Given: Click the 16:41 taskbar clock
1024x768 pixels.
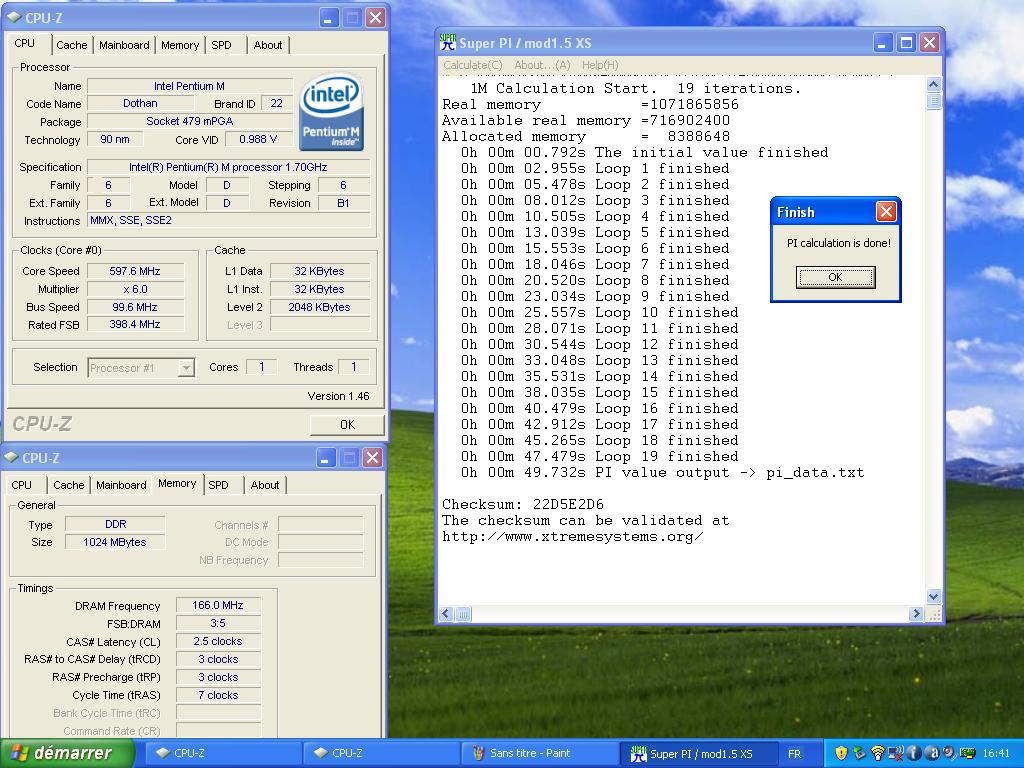Looking at the screenshot, I should click(x=996, y=754).
